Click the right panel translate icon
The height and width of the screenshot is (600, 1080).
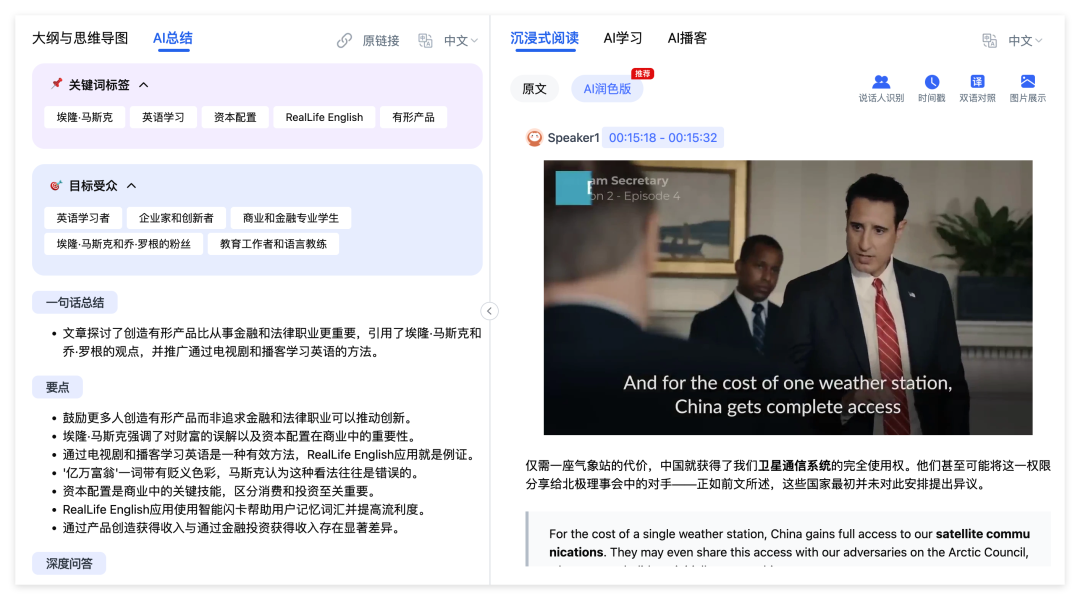[x=989, y=41]
